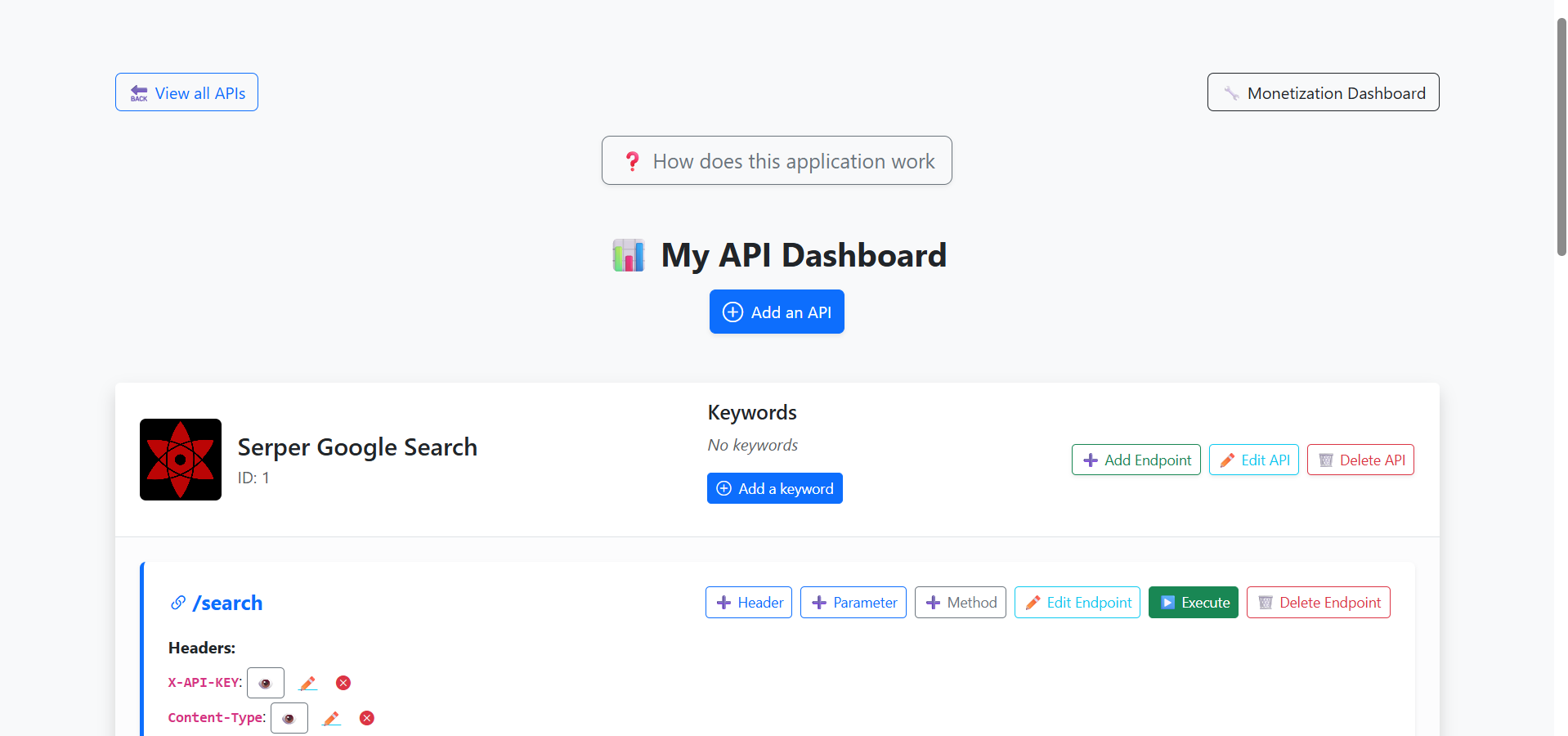Open the Monetization Dashboard
The height and width of the screenshot is (736, 1568).
pyautogui.click(x=1323, y=92)
